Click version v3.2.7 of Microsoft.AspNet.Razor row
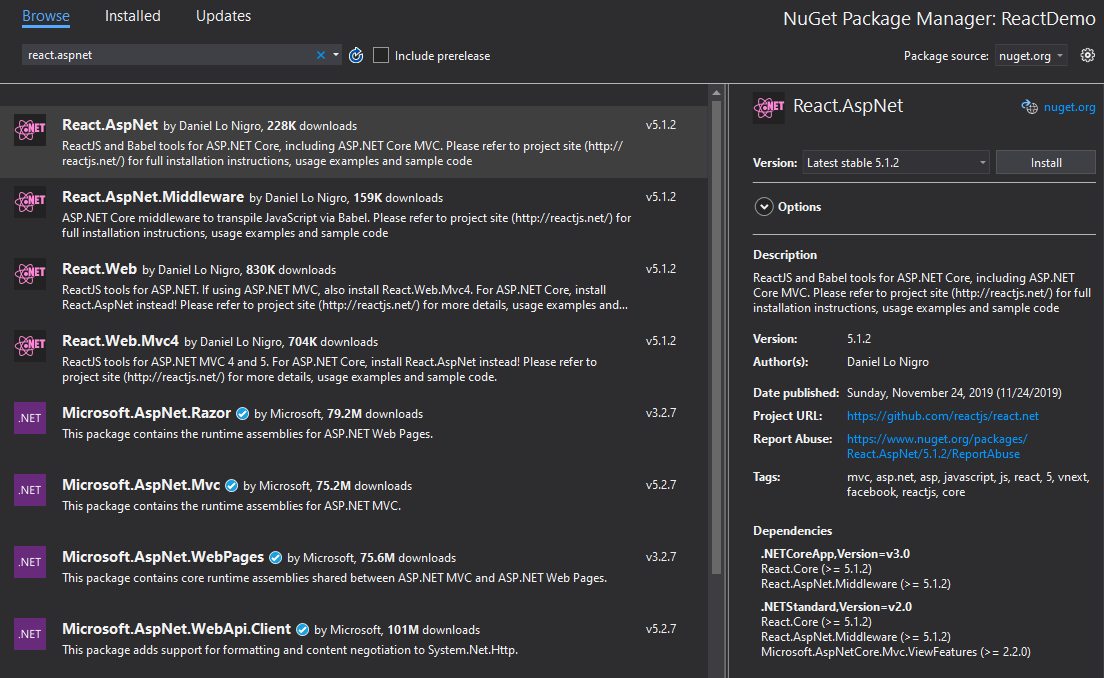 pyautogui.click(x=660, y=413)
